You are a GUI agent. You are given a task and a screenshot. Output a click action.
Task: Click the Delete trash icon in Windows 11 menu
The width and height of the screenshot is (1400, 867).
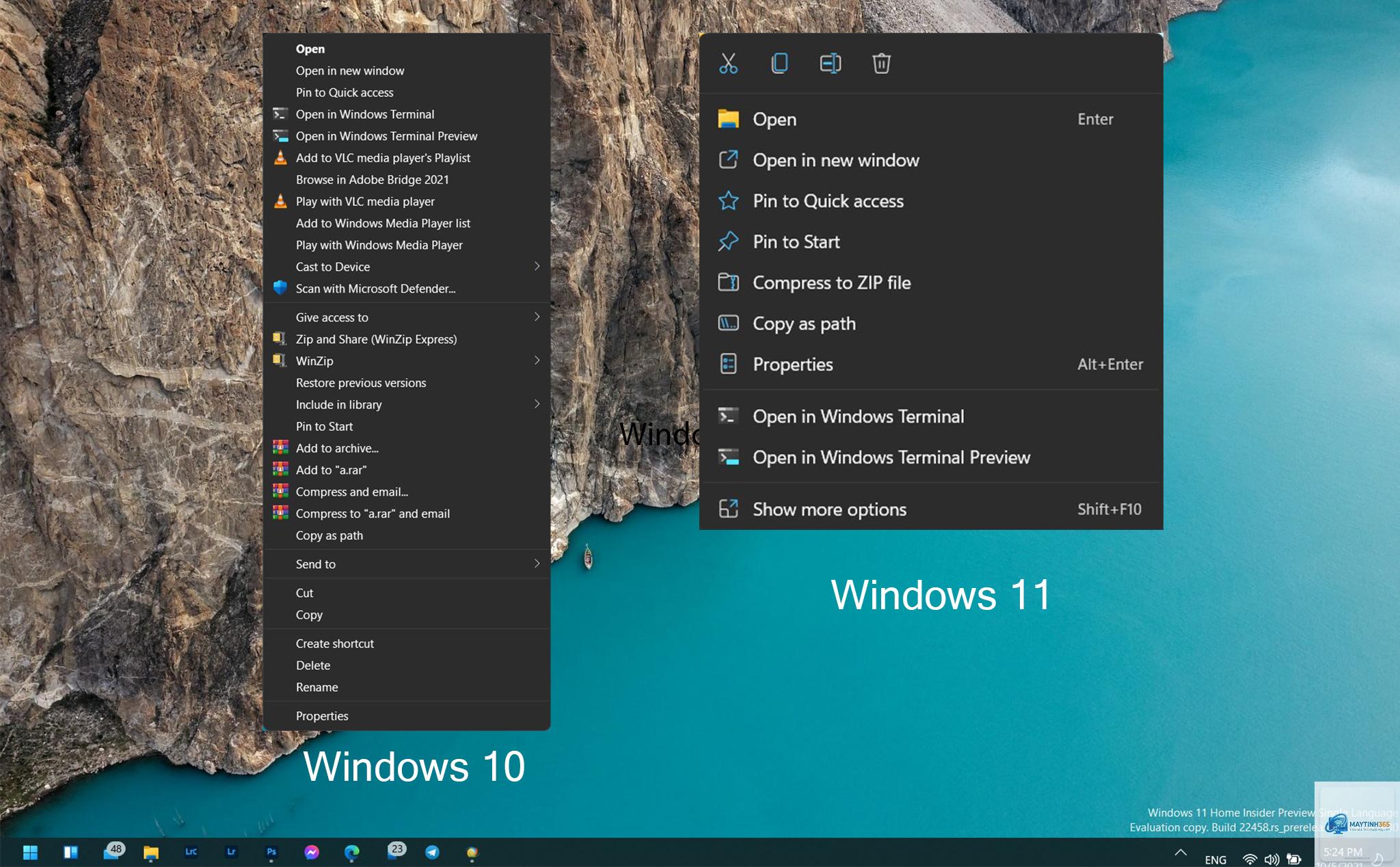pyautogui.click(x=881, y=64)
